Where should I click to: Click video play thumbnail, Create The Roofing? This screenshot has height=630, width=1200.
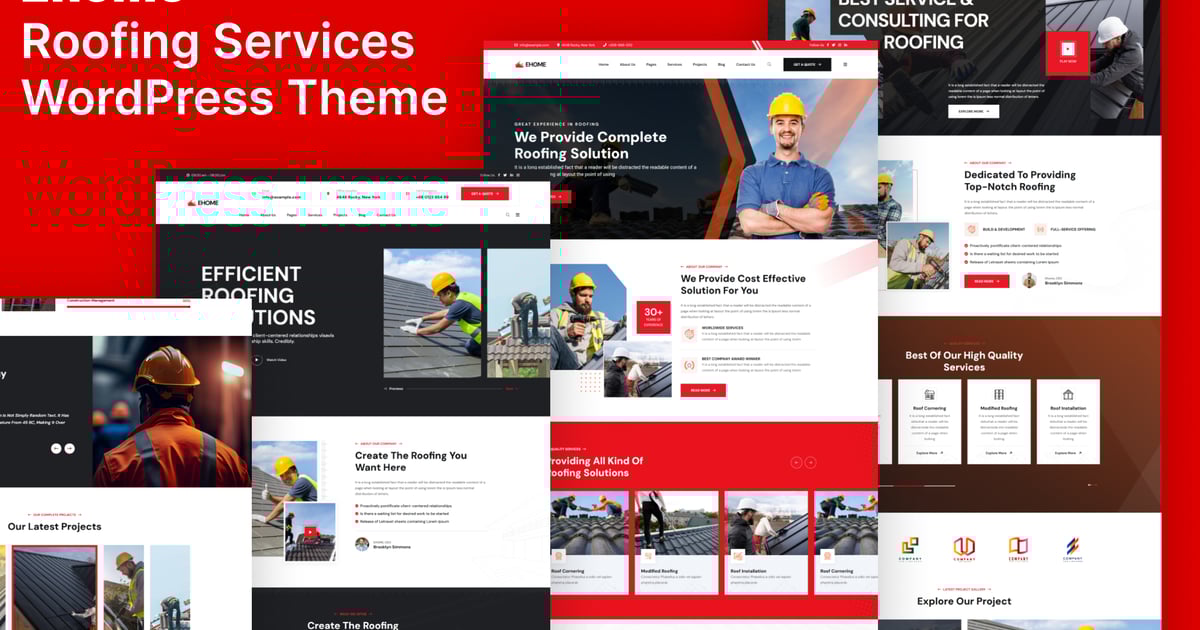pos(310,532)
